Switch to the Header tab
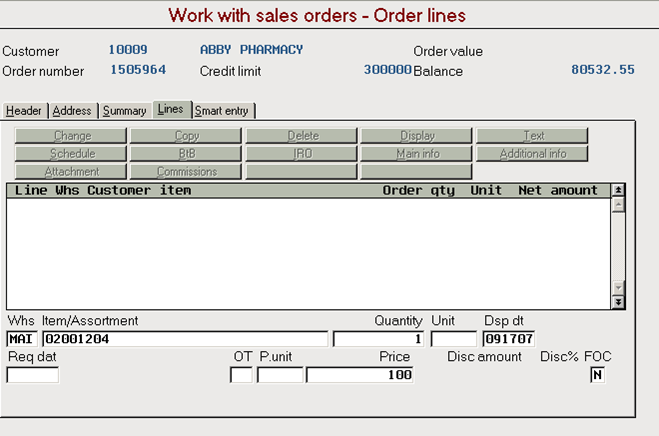Viewport: 659px width, 436px height. coord(24,111)
